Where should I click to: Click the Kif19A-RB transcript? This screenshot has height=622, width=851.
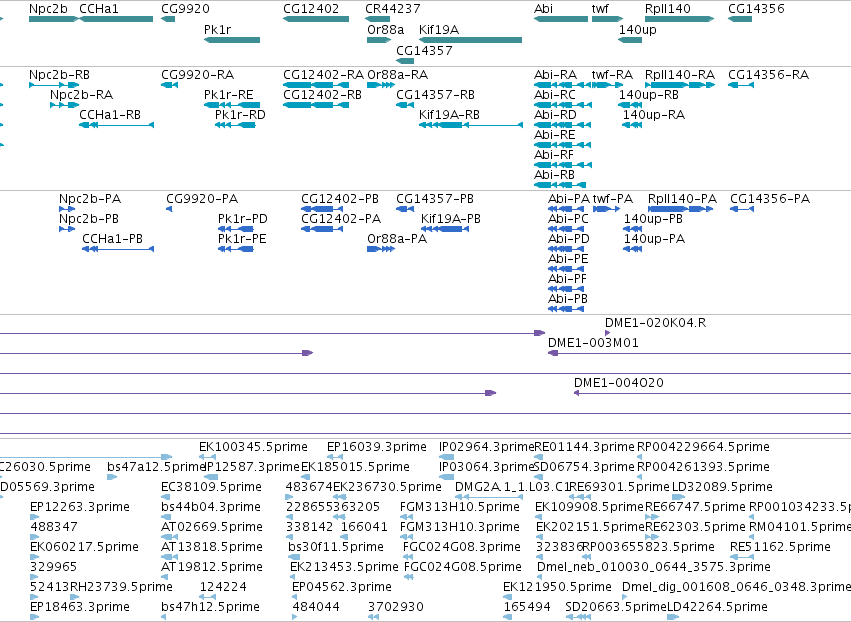point(471,125)
